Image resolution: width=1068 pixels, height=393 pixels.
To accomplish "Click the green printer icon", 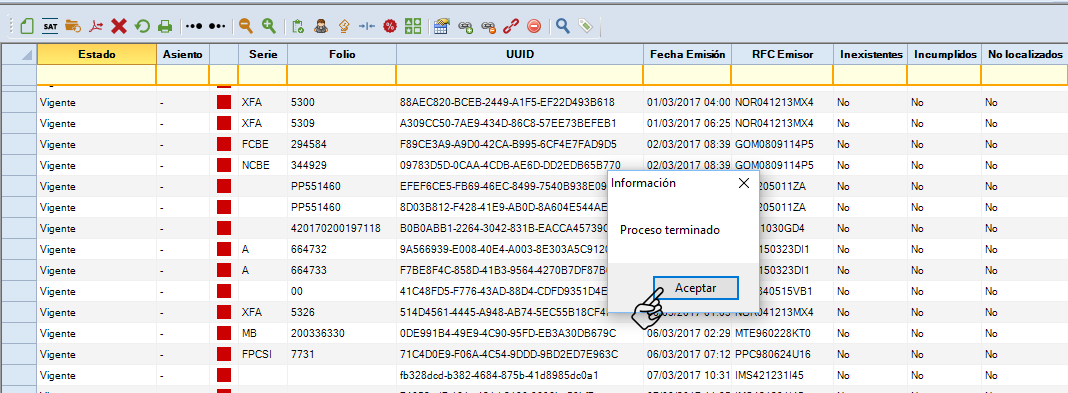I will pyautogui.click(x=164, y=27).
